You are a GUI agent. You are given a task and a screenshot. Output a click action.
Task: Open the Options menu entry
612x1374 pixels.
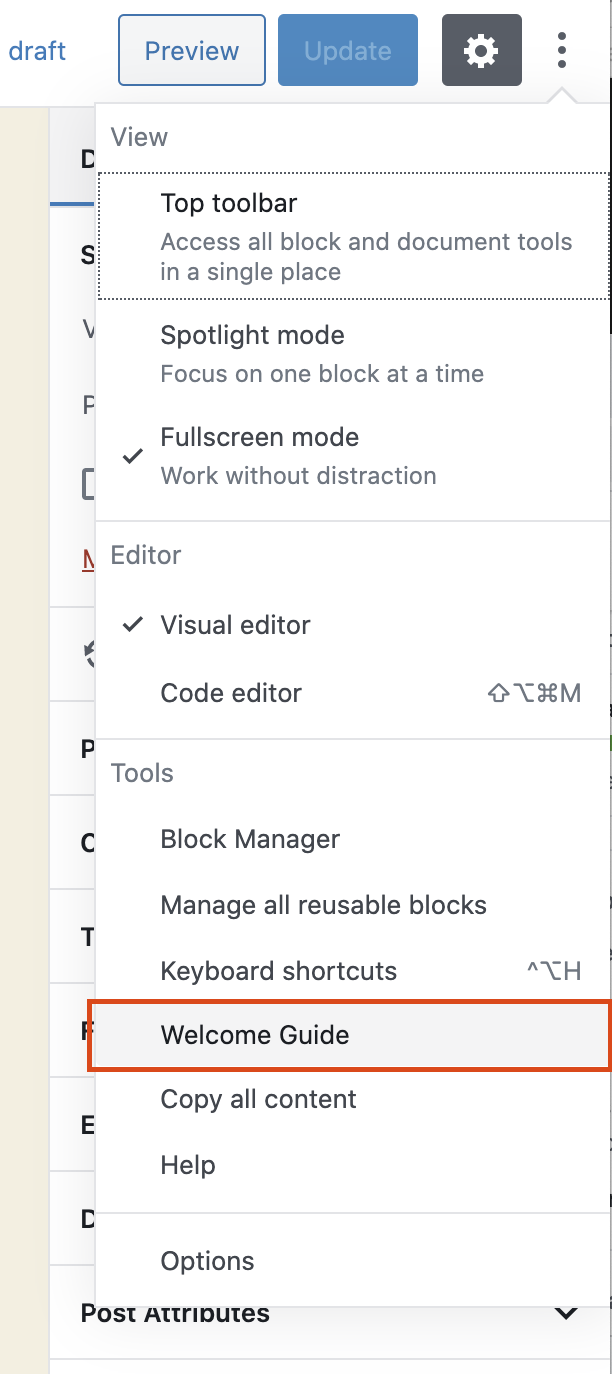coord(207,1261)
